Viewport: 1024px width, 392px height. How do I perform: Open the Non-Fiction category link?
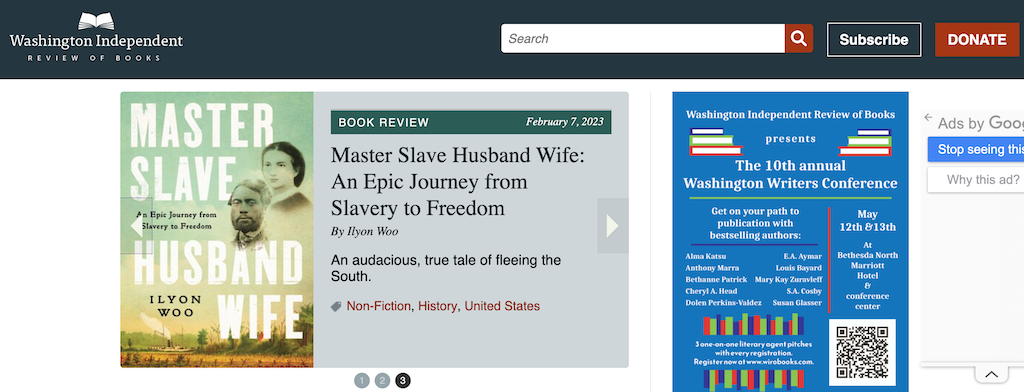click(x=379, y=306)
